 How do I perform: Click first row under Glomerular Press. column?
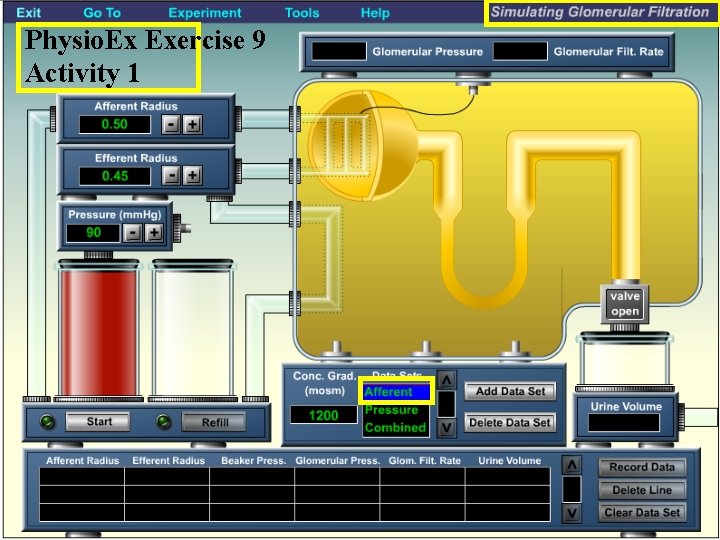click(338, 476)
